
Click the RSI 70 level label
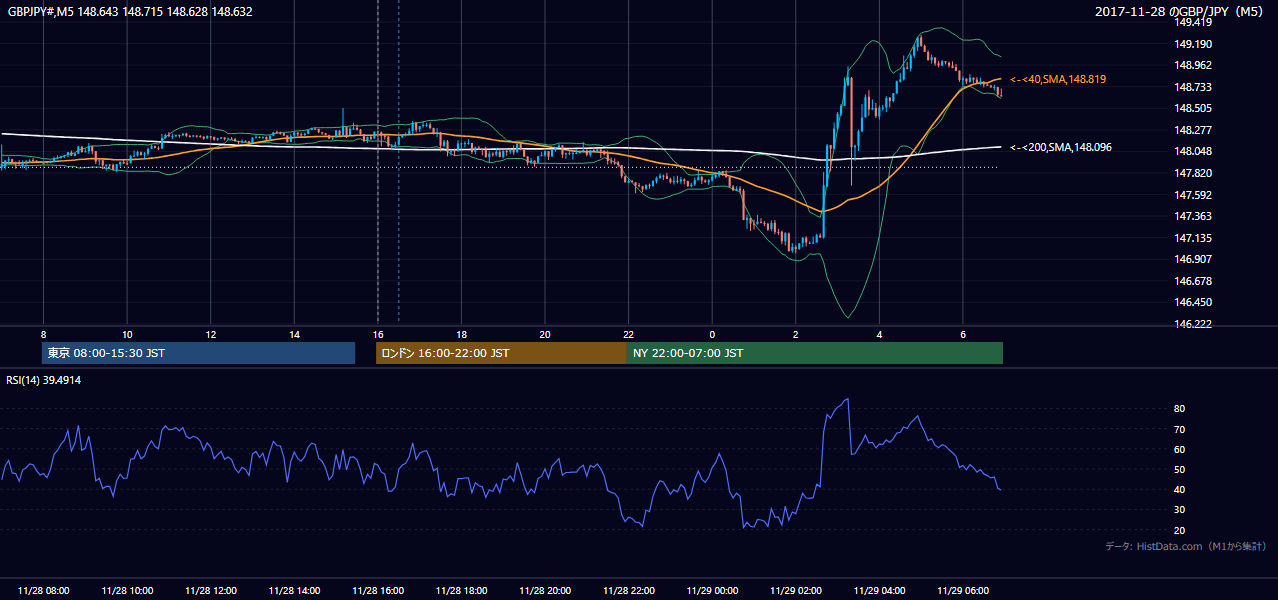(1180, 429)
